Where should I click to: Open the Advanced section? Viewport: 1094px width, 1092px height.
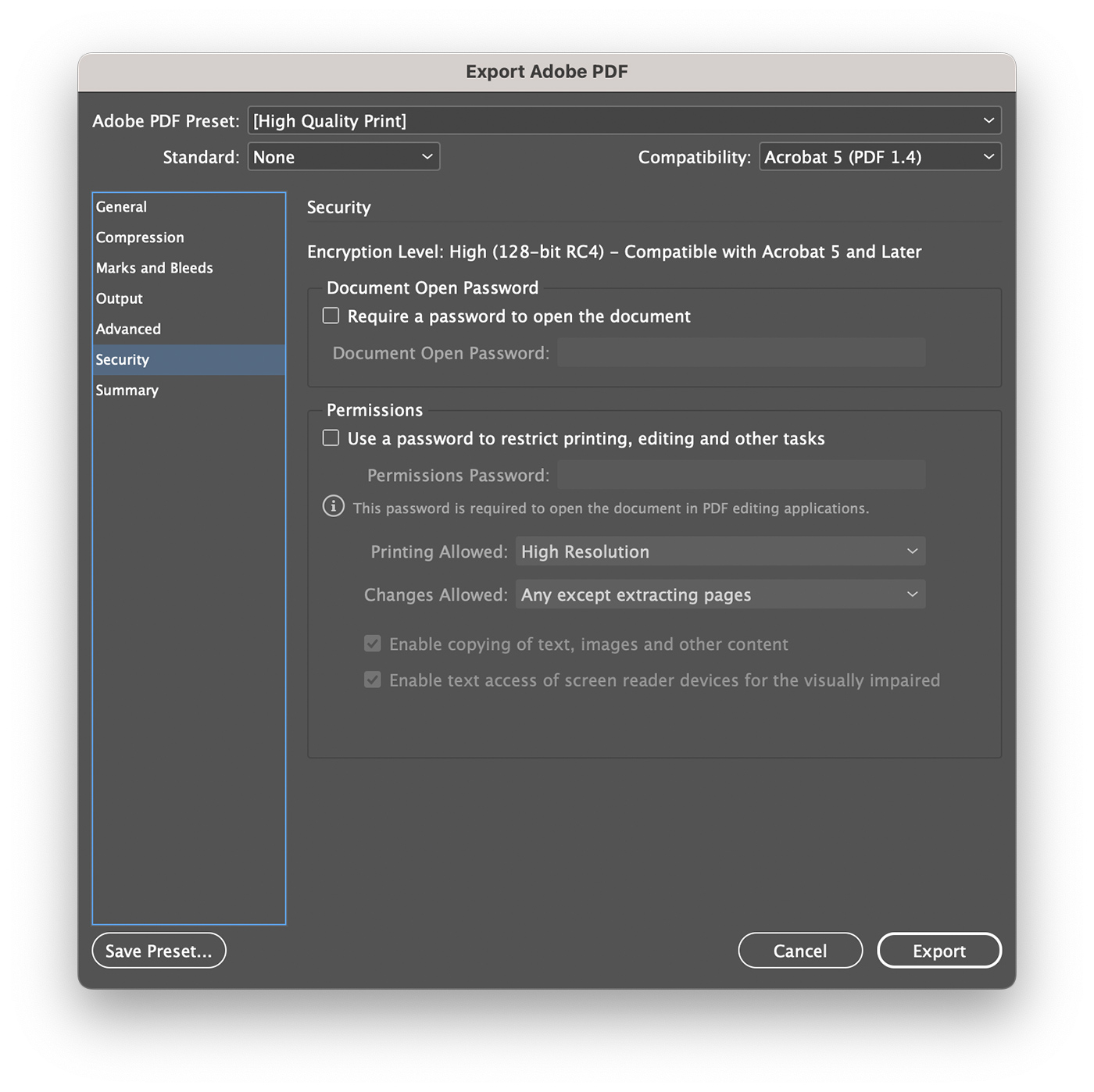point(189,329)
